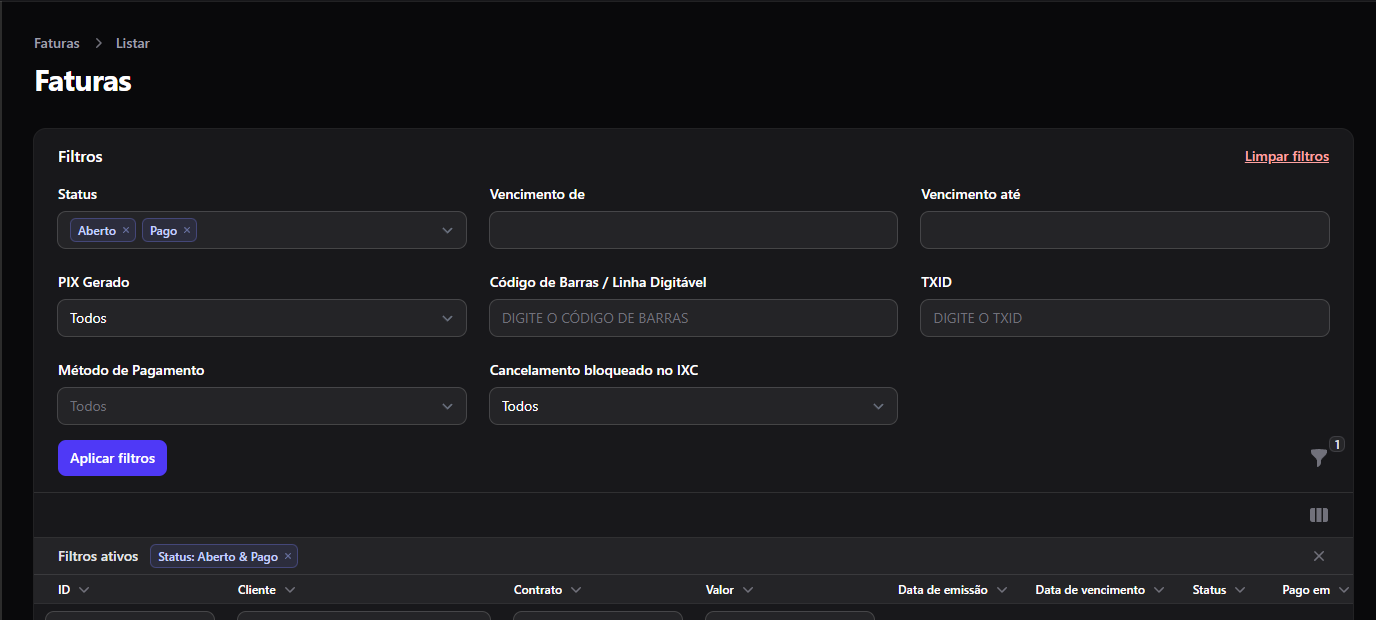Click the Vencimento até date field
The image size is (1376, 620).
tap(1125, 230)
